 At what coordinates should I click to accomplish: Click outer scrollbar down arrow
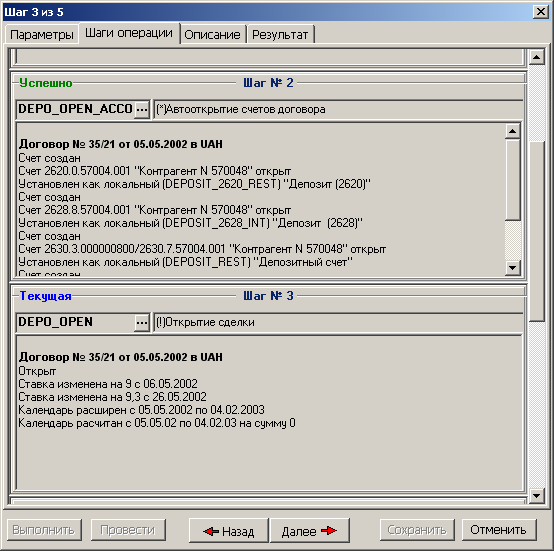pyautogui.click(x=537, y=496)
